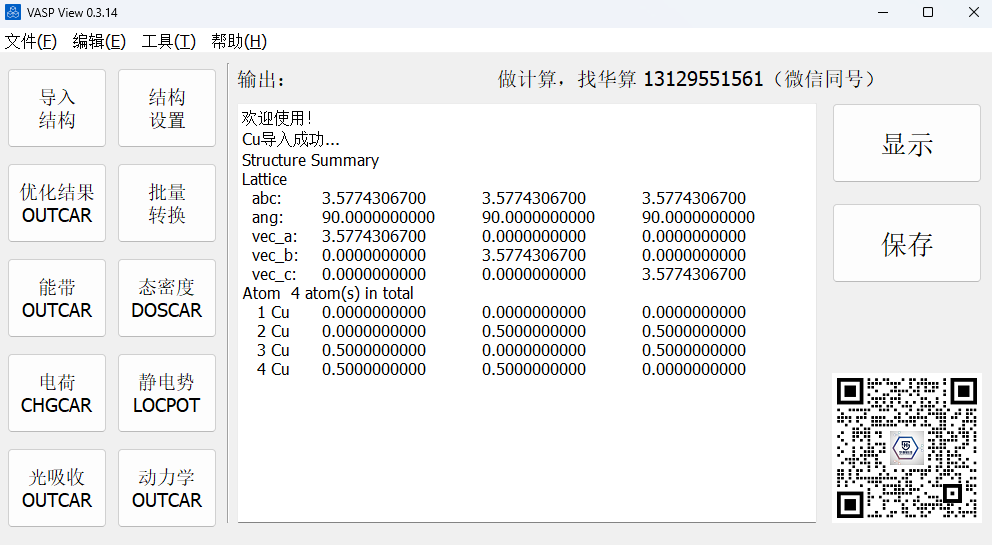
Task: Click the 导入结构 import structure button
Action: click(x=57, y=109)
